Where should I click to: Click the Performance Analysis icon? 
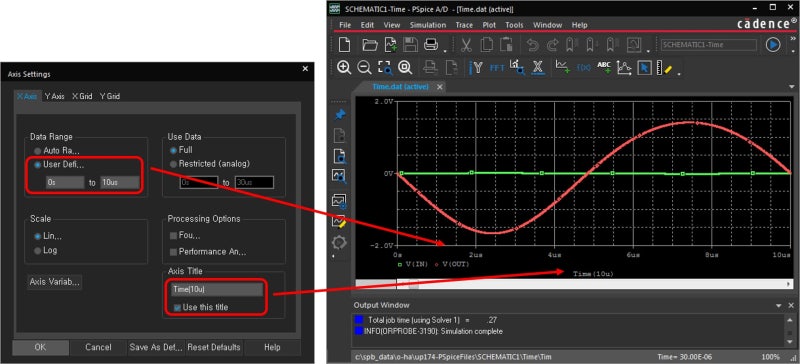tap(517, 67)
